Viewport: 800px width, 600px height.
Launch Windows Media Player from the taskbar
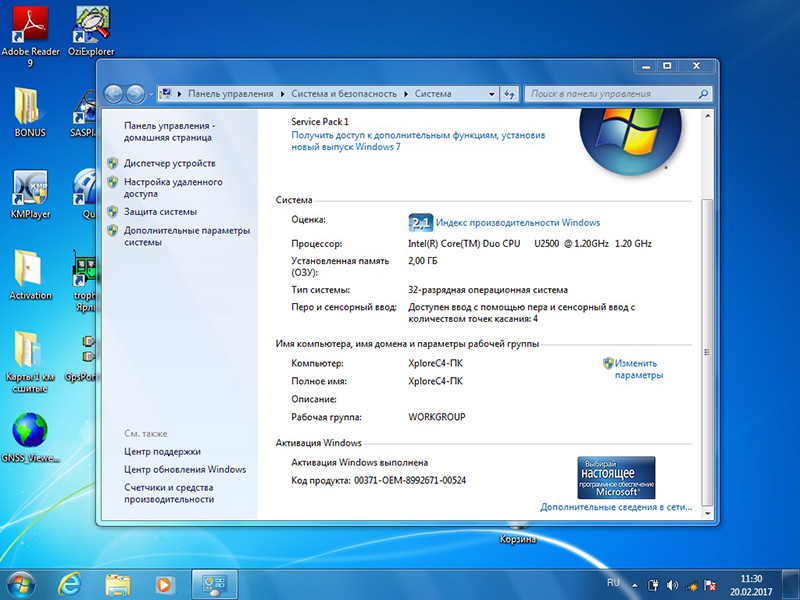[x=164, y=585]
